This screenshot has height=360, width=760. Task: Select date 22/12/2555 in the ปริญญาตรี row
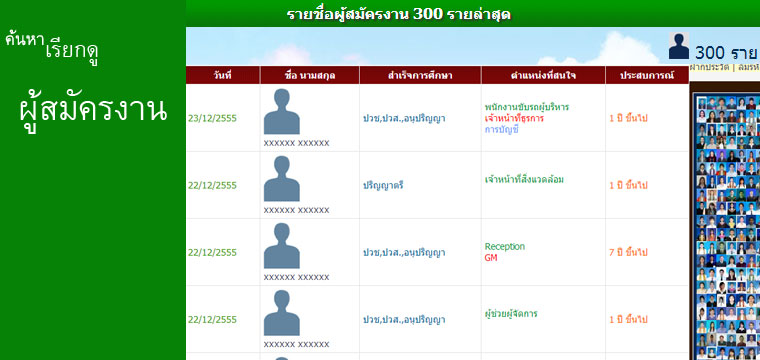click(x=212, y=186)
